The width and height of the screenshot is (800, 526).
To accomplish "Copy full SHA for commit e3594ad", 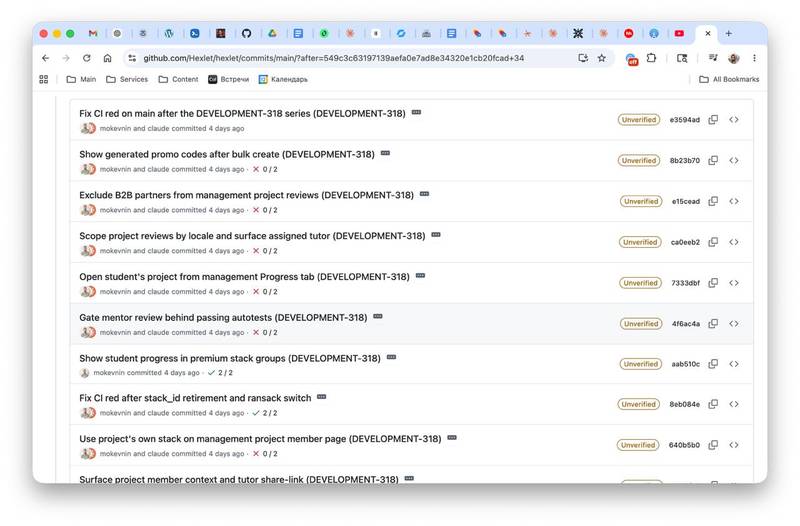I will pyautogui.click(x=713, y=119).
